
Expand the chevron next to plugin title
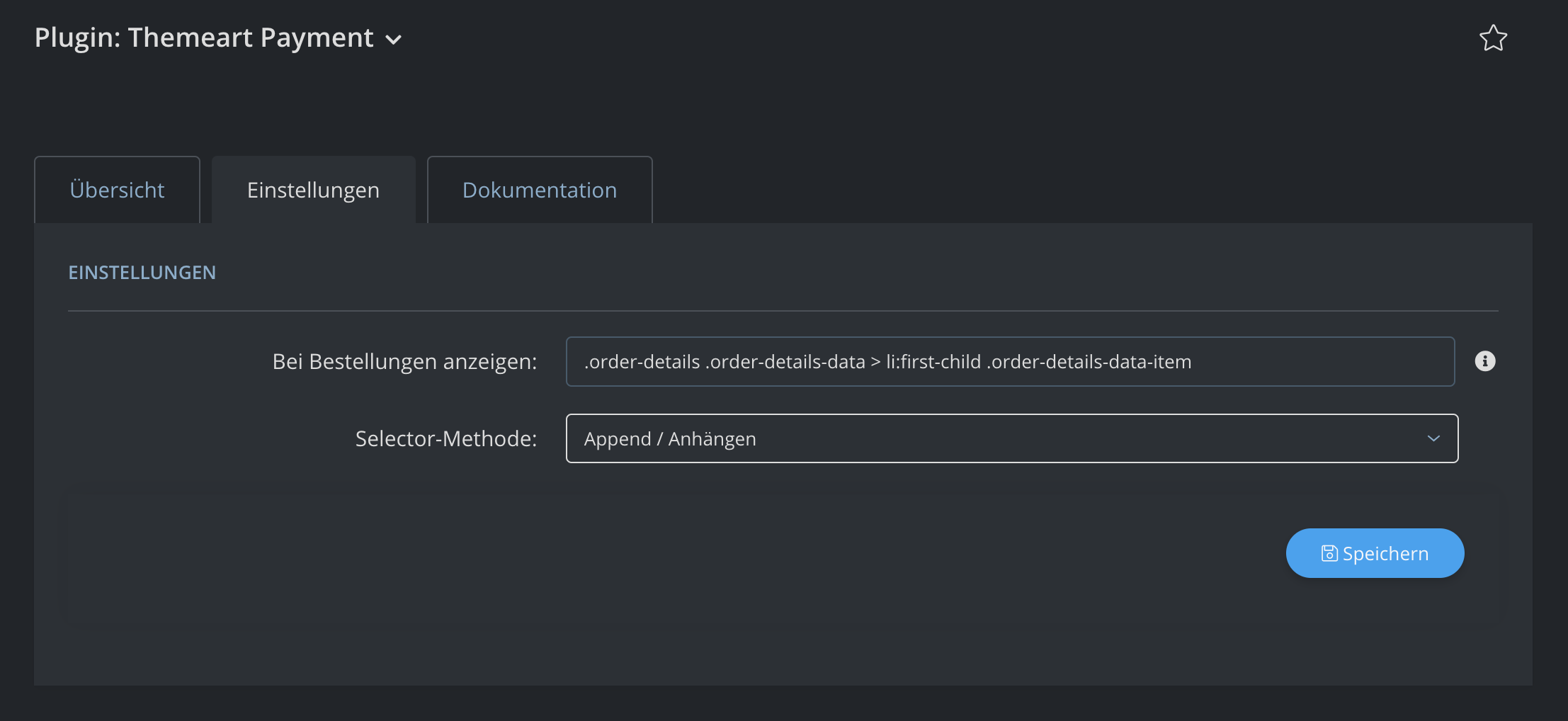point(394,40)
